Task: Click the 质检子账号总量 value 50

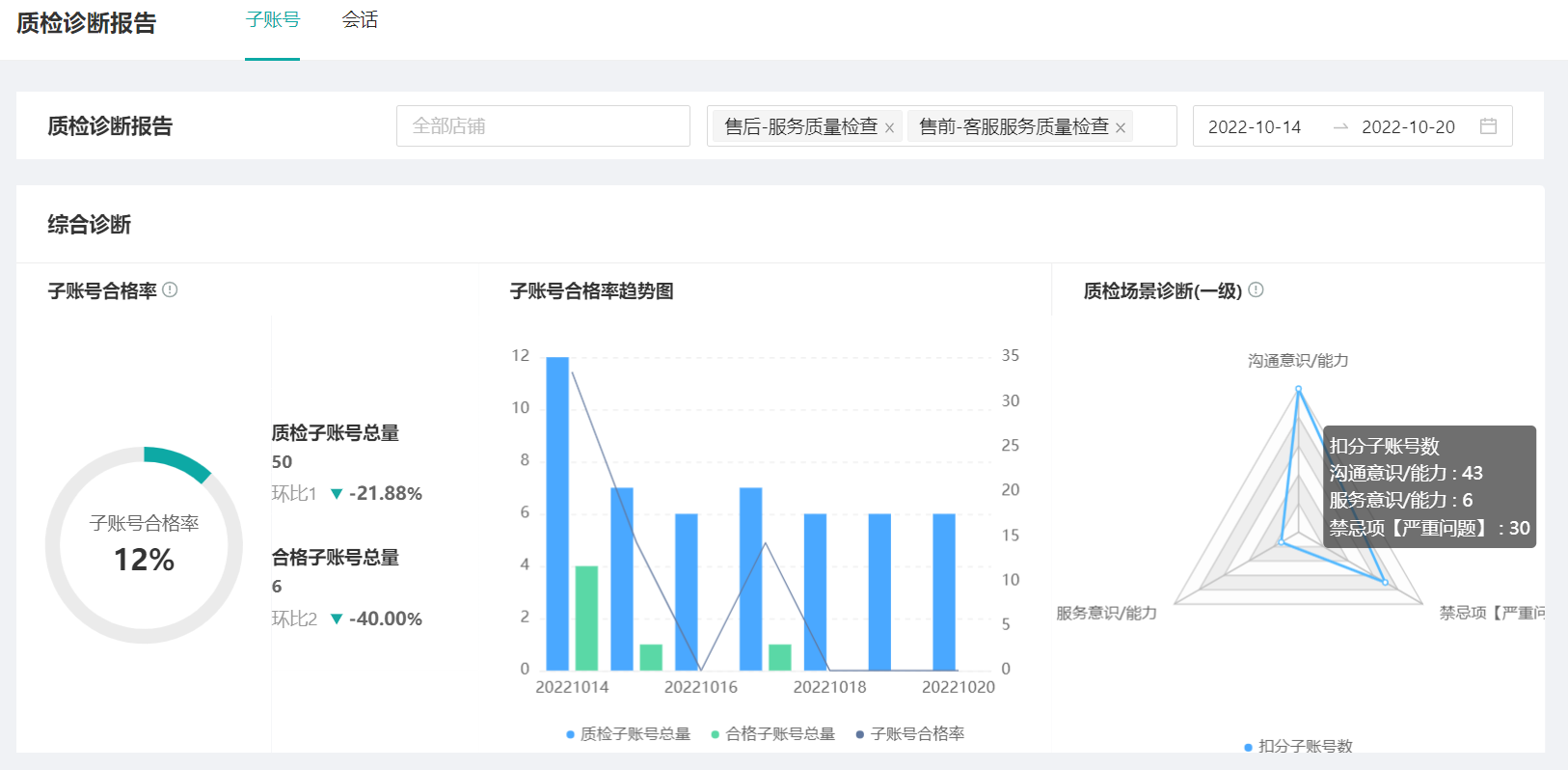Action: click(282, 462)
